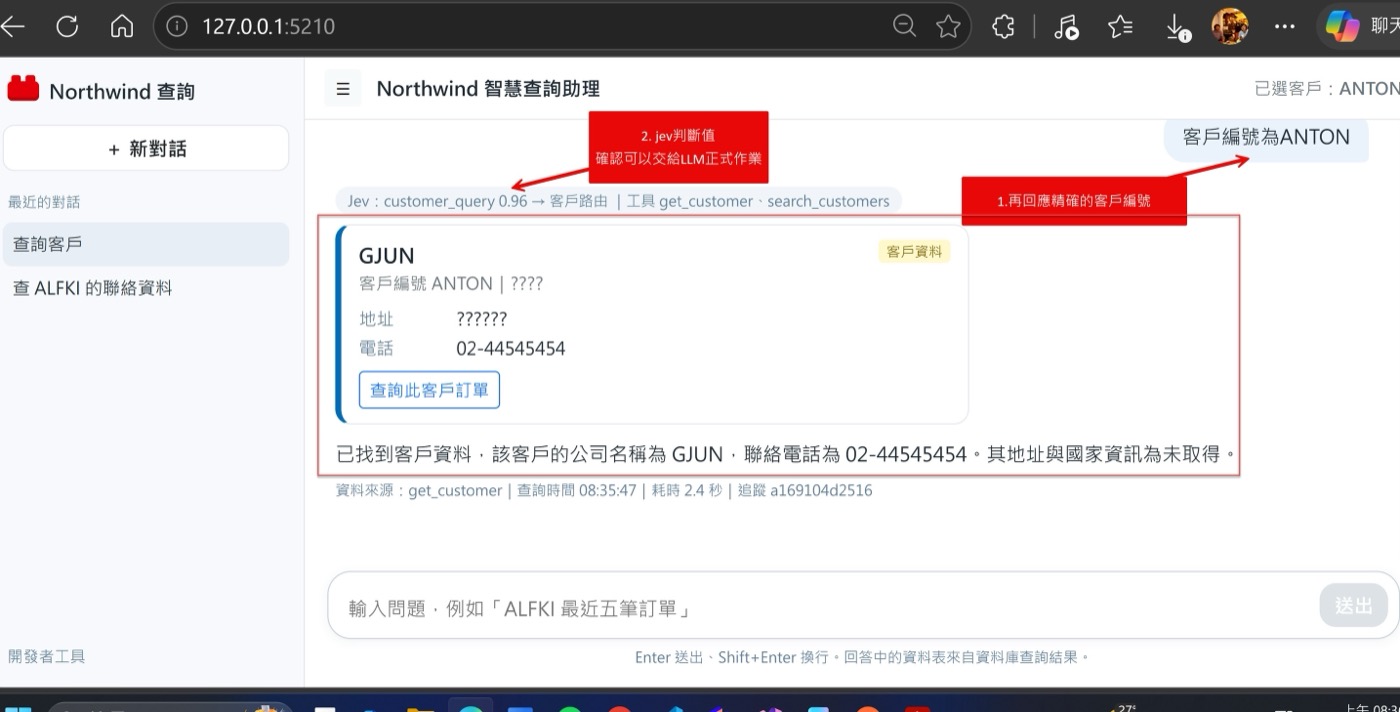Click the 電話 field label
This screenshot has height=712, width=1400.
pos(377,349)
